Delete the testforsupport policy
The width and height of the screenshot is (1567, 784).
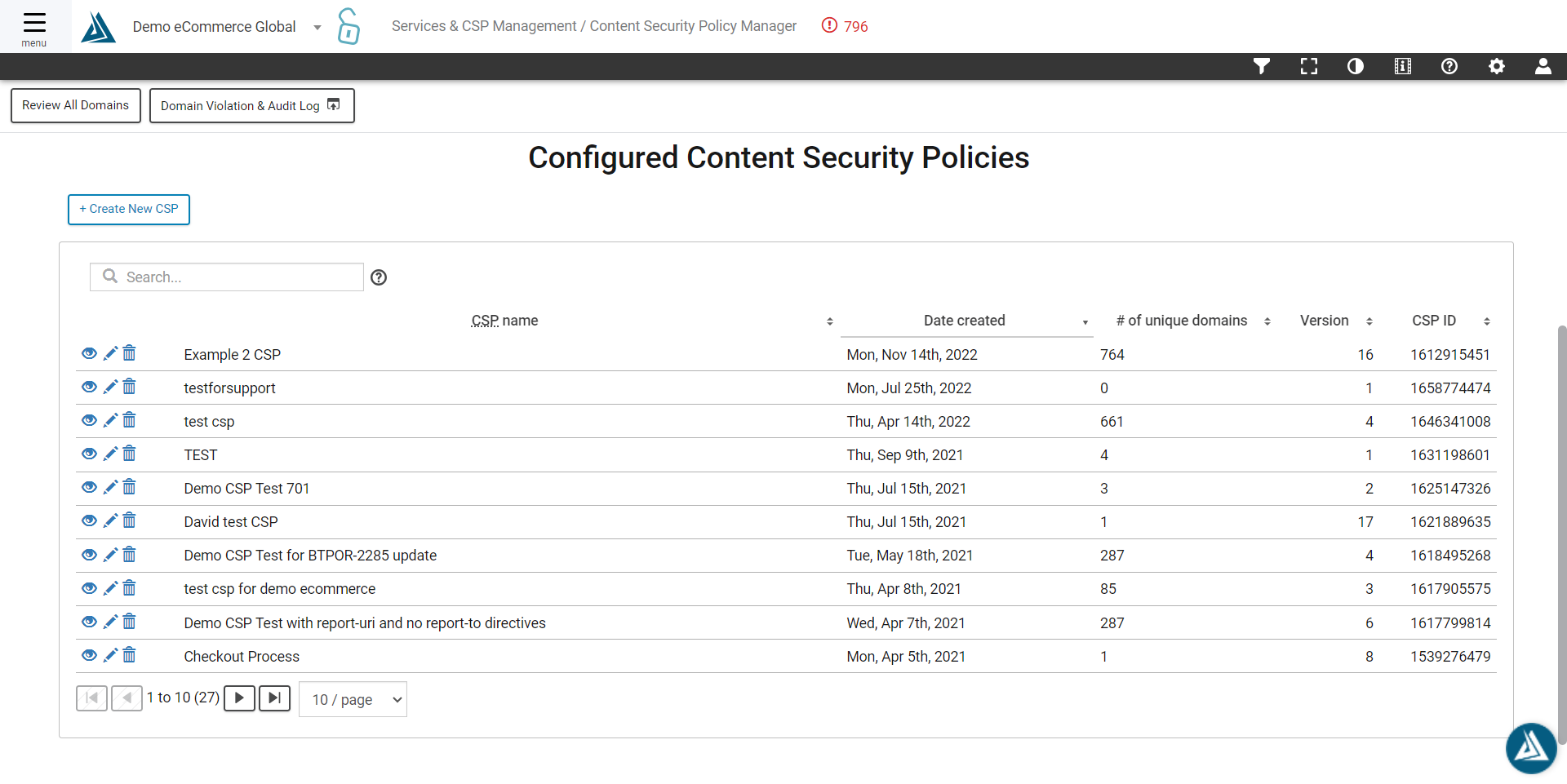[x=129, y=387]
